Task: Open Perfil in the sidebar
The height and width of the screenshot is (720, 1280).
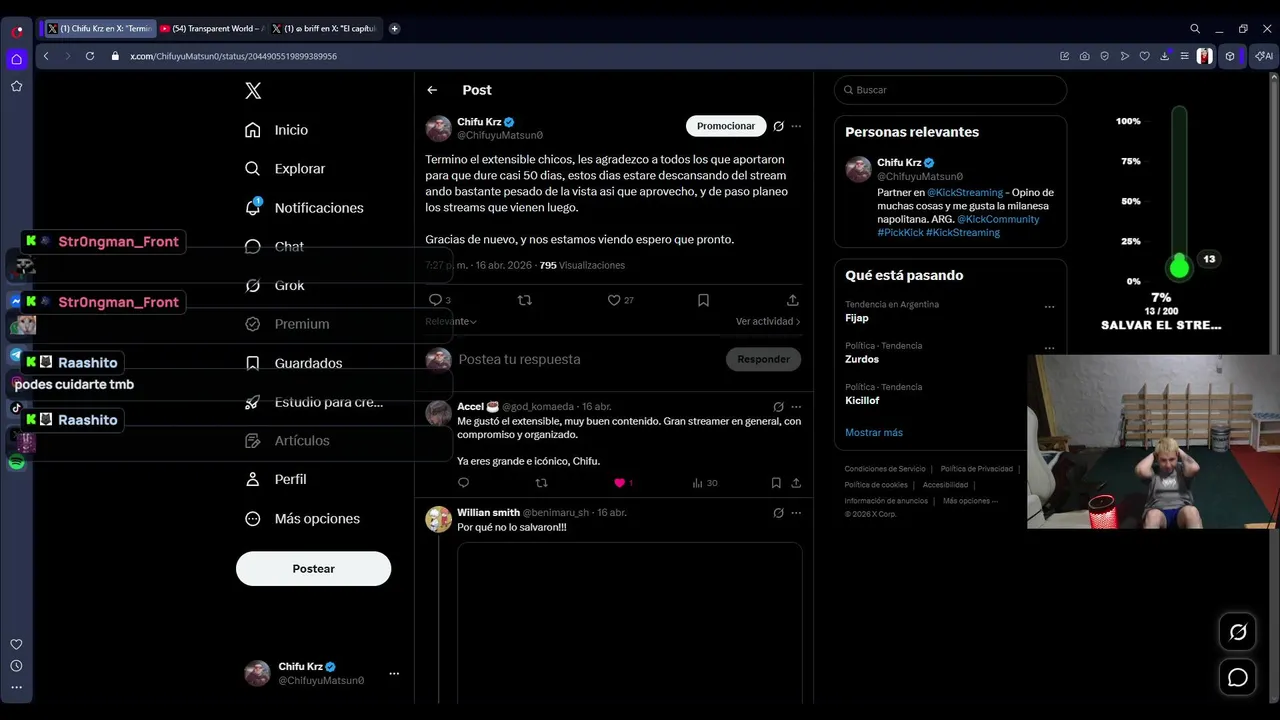Action: [x=276, y=479]
